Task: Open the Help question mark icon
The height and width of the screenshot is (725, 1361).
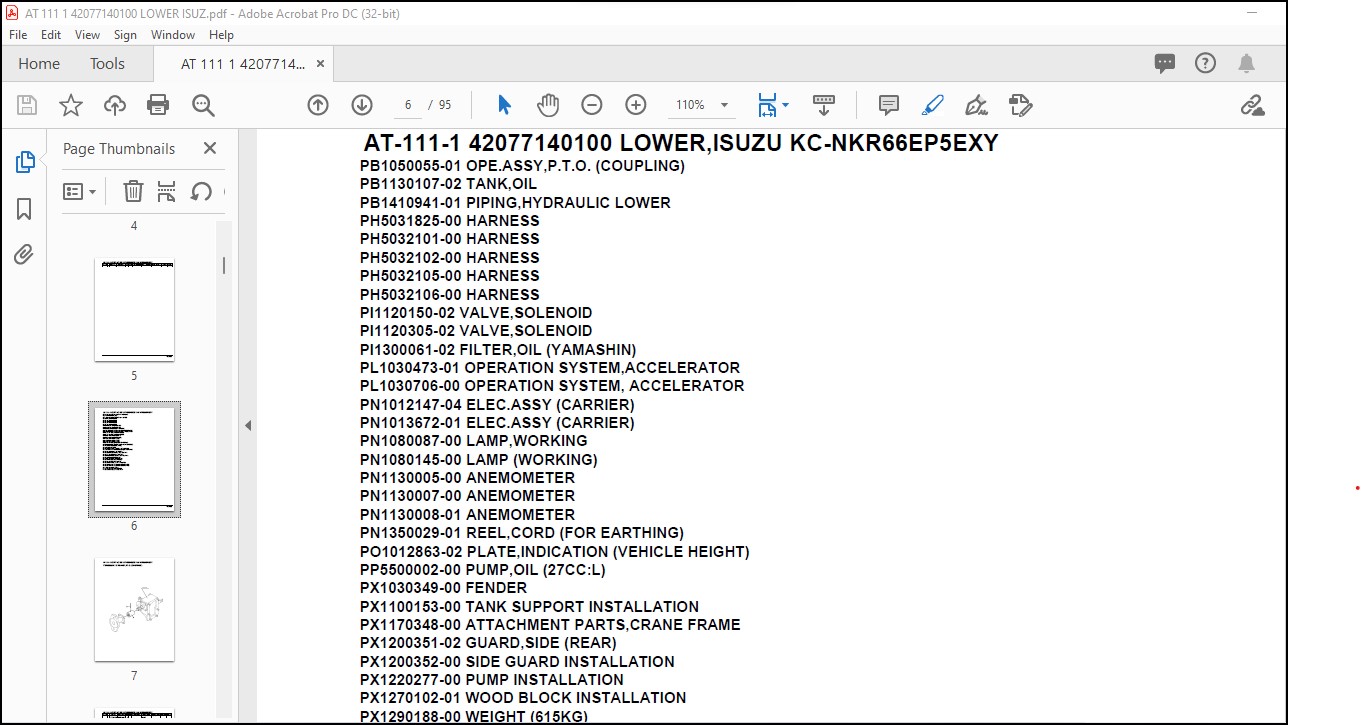Action: point(1206,63)
